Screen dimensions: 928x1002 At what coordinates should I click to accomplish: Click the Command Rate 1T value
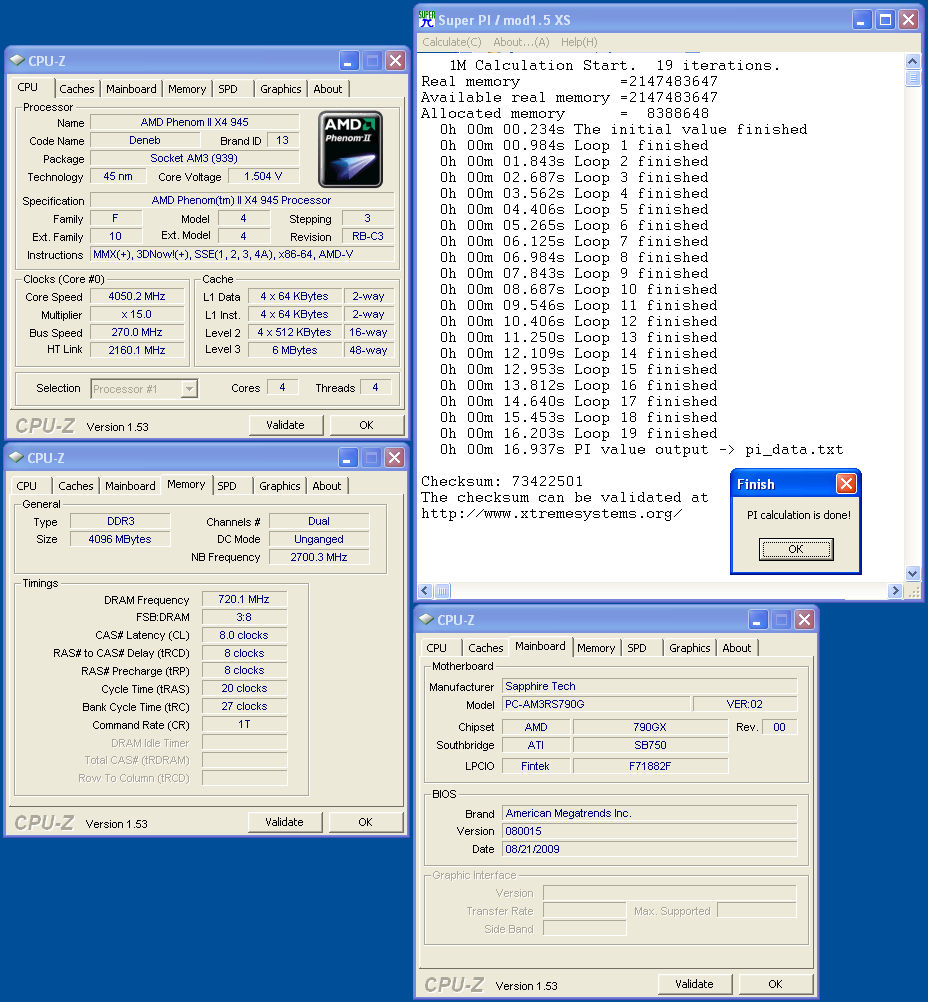(244, 725)
